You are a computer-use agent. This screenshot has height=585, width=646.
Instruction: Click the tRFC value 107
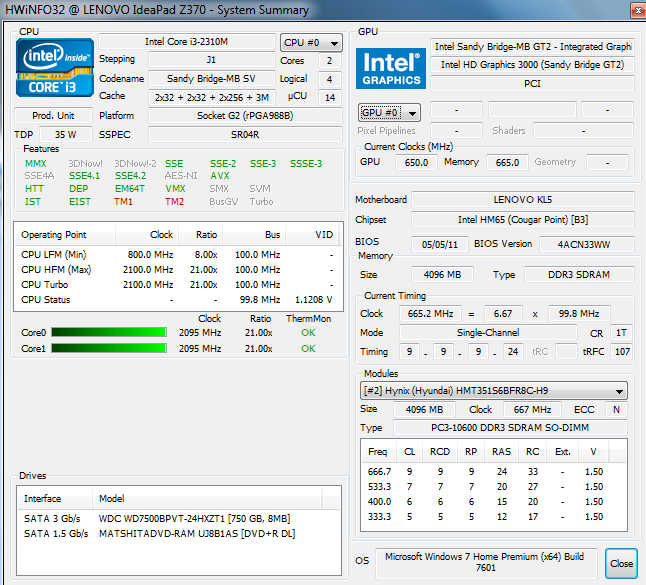tap(622, 351)
